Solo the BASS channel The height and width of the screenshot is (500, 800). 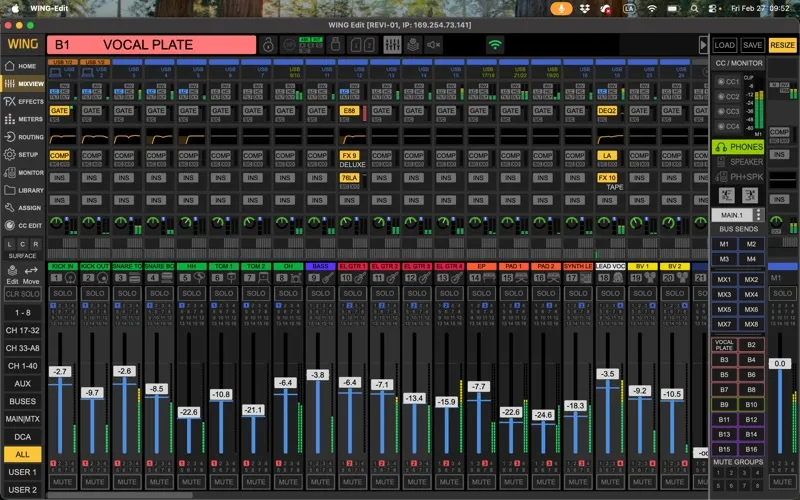320,293
